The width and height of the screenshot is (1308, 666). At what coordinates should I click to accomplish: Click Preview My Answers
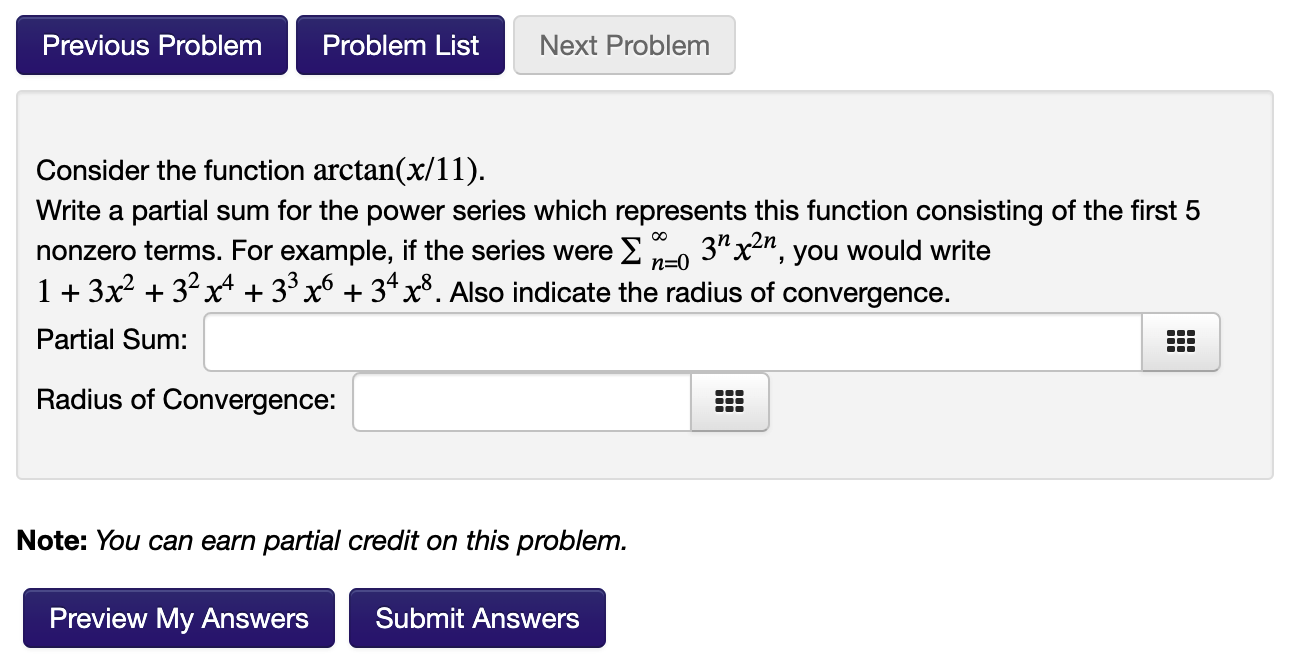click(178, 617)
